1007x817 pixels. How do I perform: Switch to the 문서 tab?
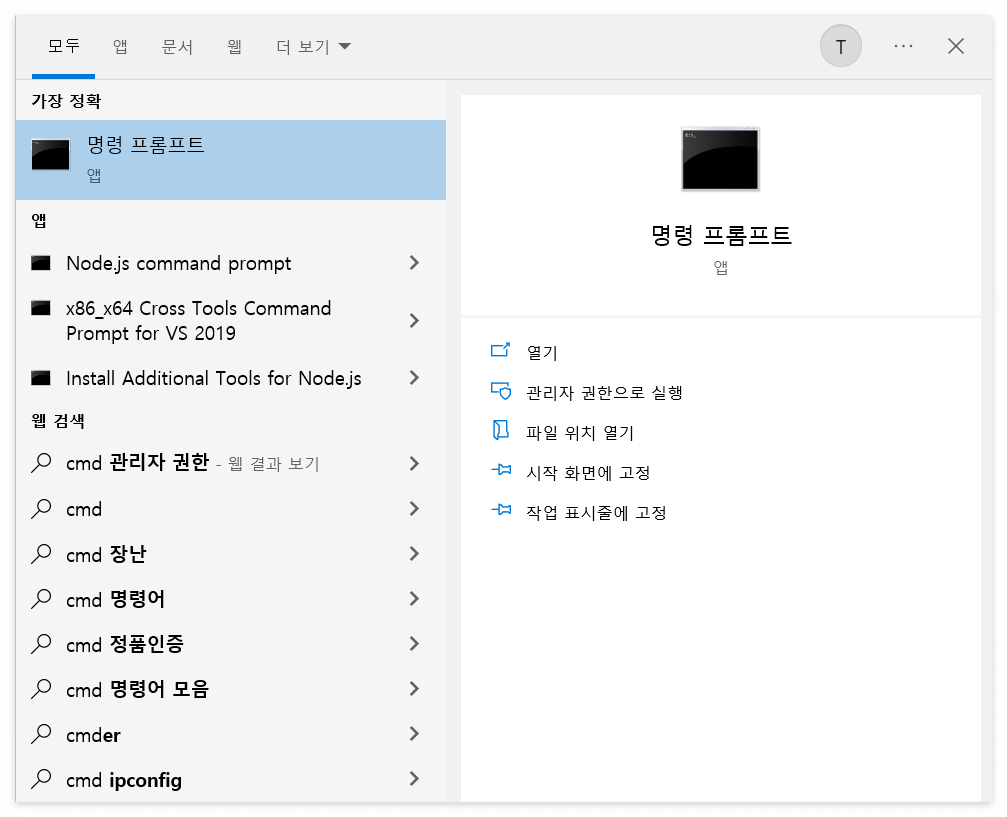pyautogui.click(x=177, y=46)
